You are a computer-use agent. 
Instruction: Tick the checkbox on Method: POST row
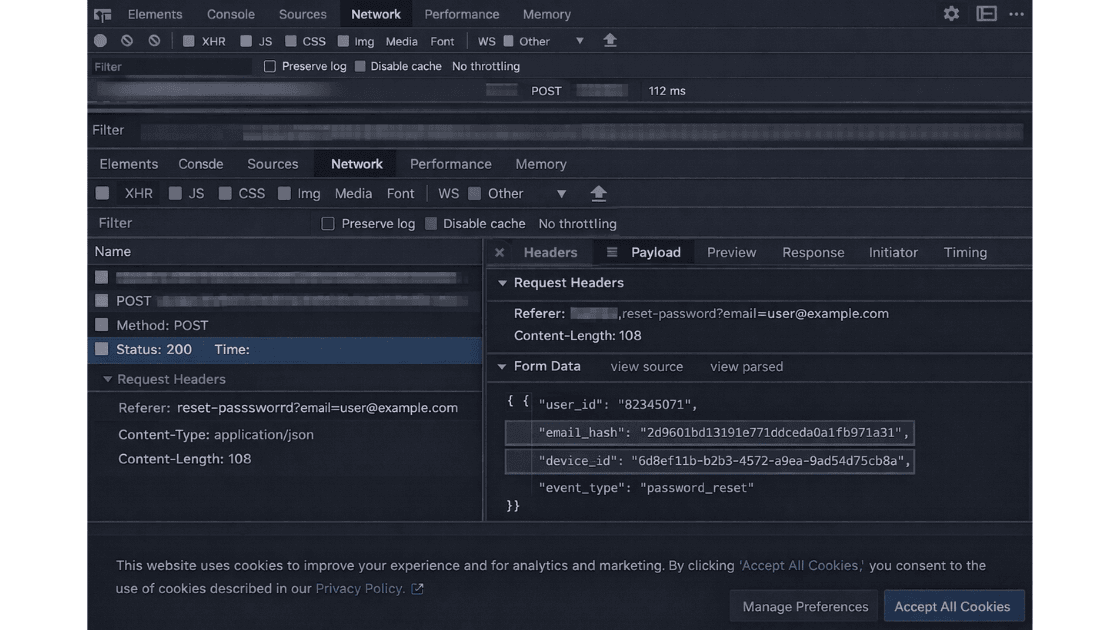[x=102, y=325]
